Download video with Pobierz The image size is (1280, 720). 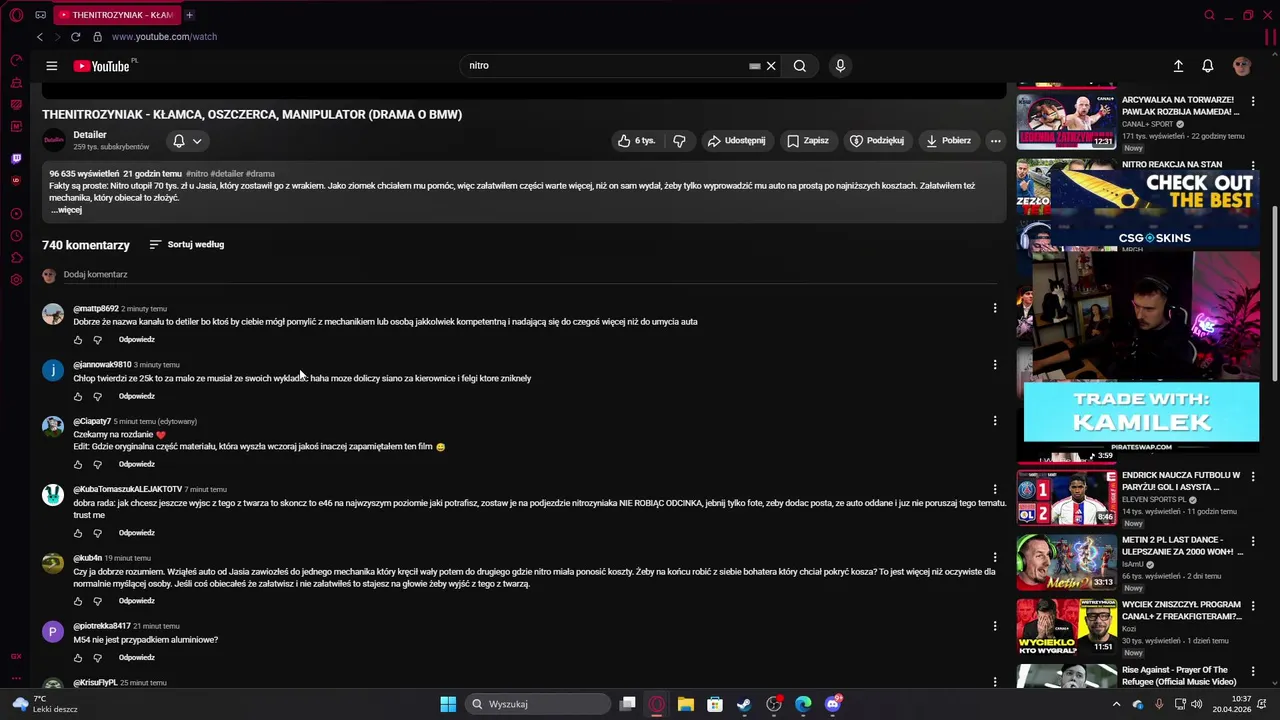(948, 141)
